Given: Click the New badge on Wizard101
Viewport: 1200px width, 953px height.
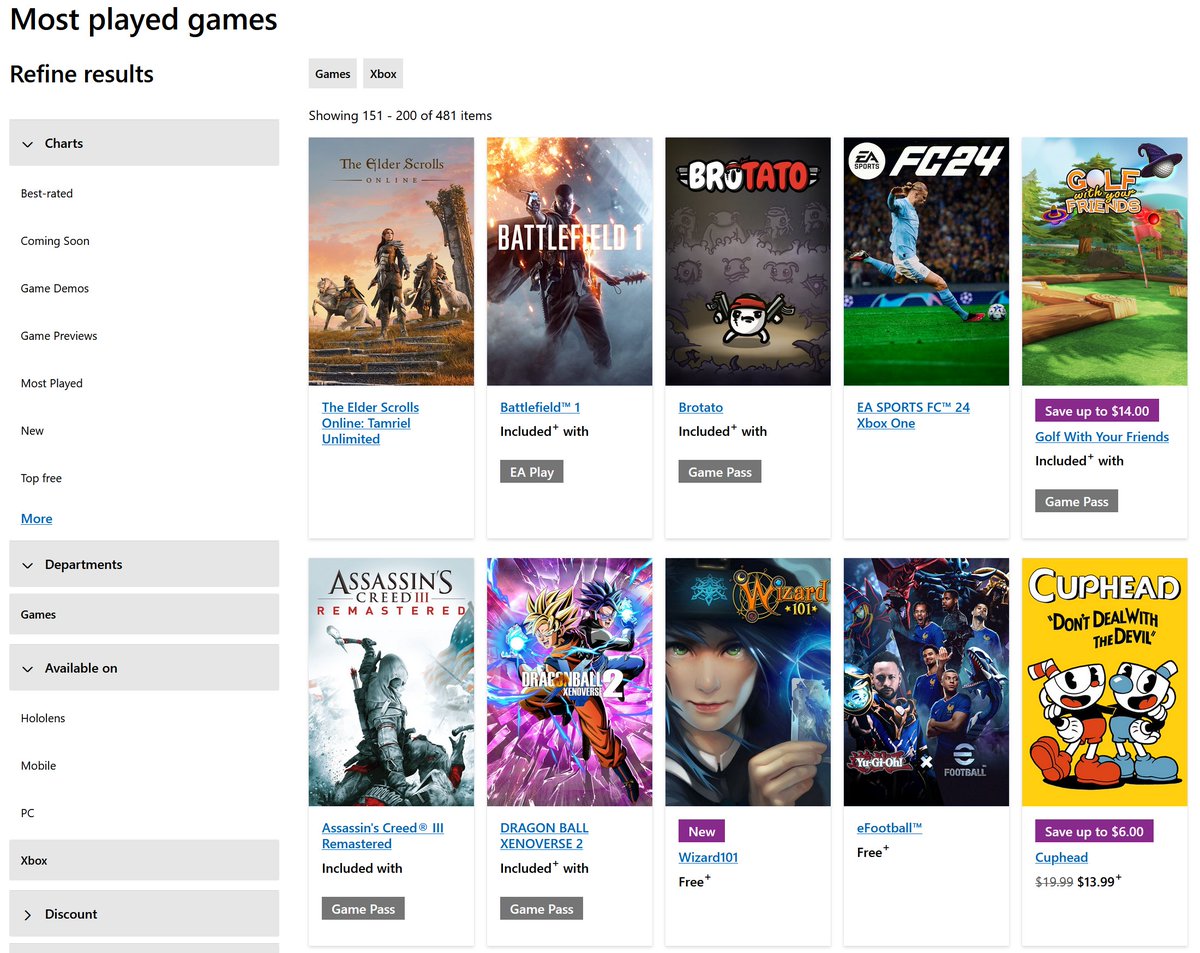Looking at the screenshot, I should [x=702, y=831].
